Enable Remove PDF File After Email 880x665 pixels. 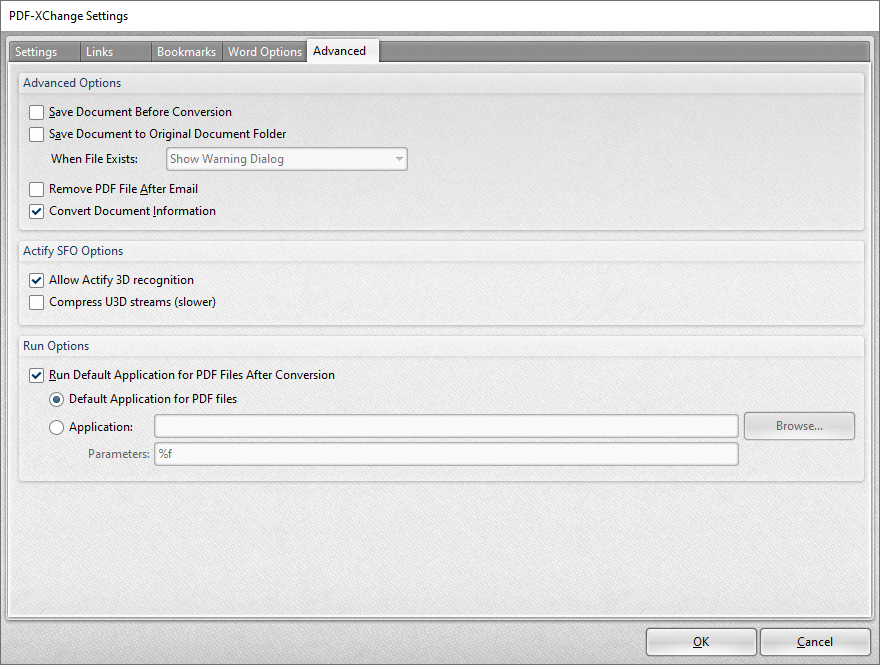pyautogui.click(x=36, y=189)
